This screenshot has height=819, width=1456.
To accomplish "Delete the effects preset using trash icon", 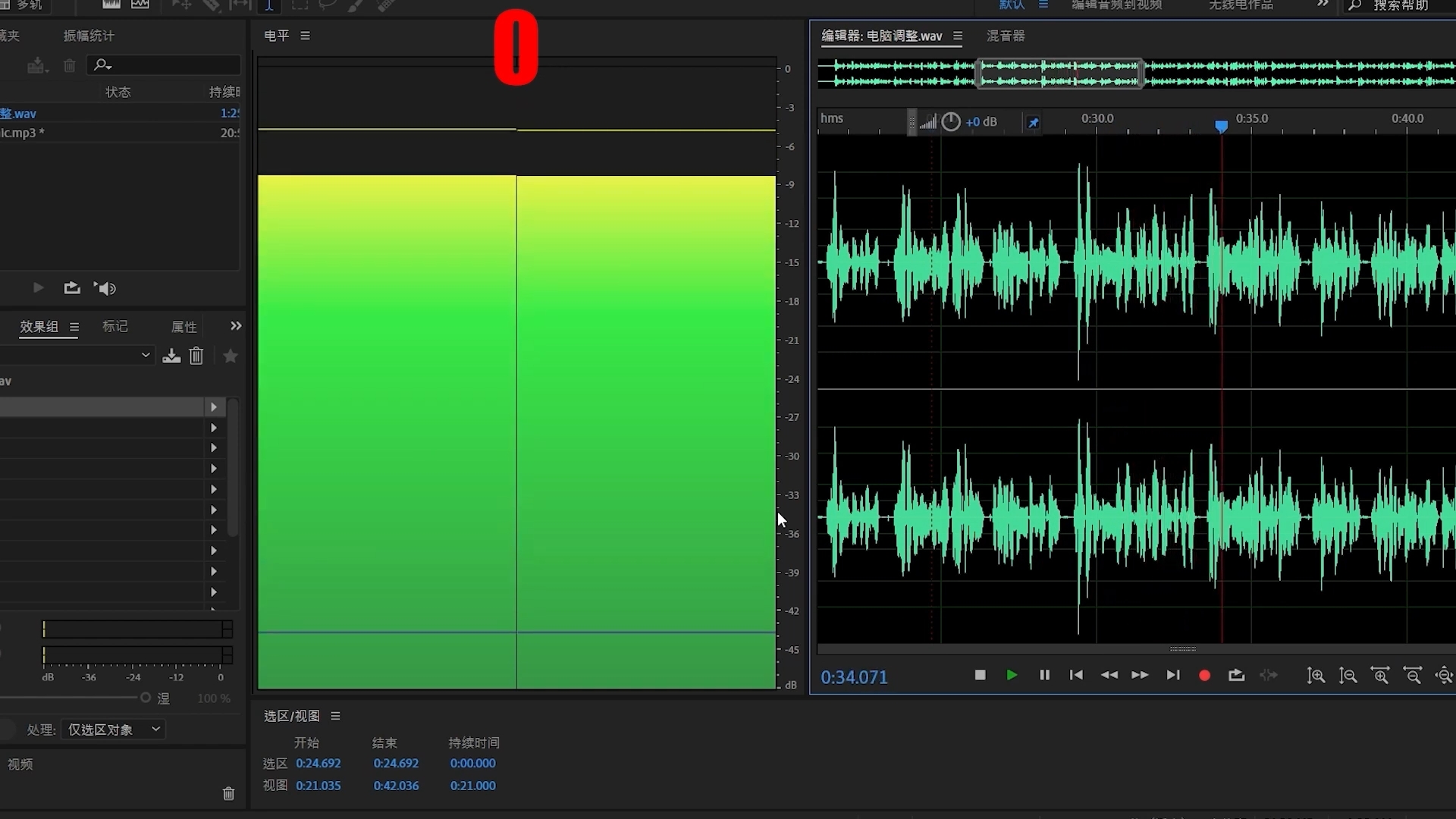I will click(196, 356).
